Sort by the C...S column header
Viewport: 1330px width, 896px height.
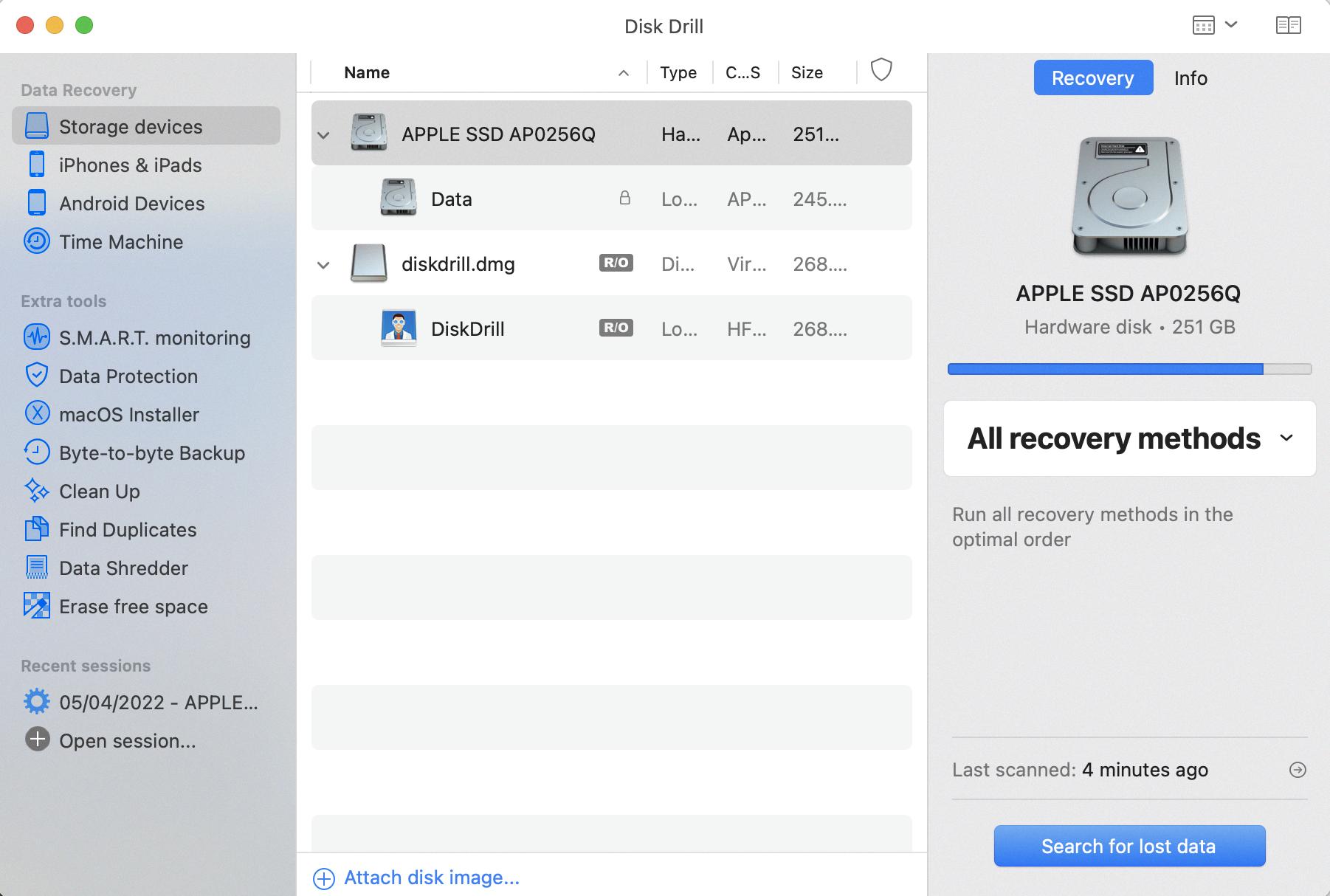click(742, 72)
